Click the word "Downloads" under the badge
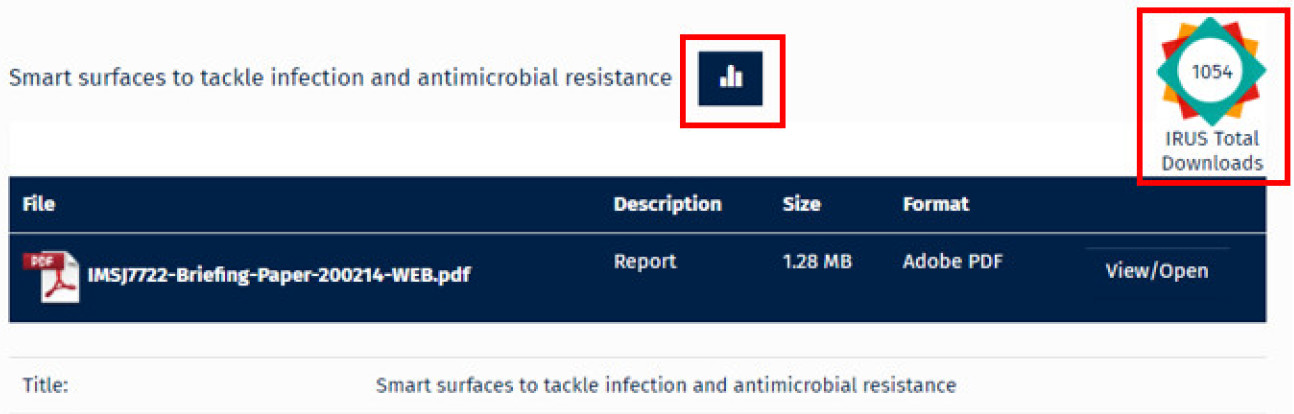Image resolution: width=1294 pixels, height=414 pixels. tap(1212, 164)
